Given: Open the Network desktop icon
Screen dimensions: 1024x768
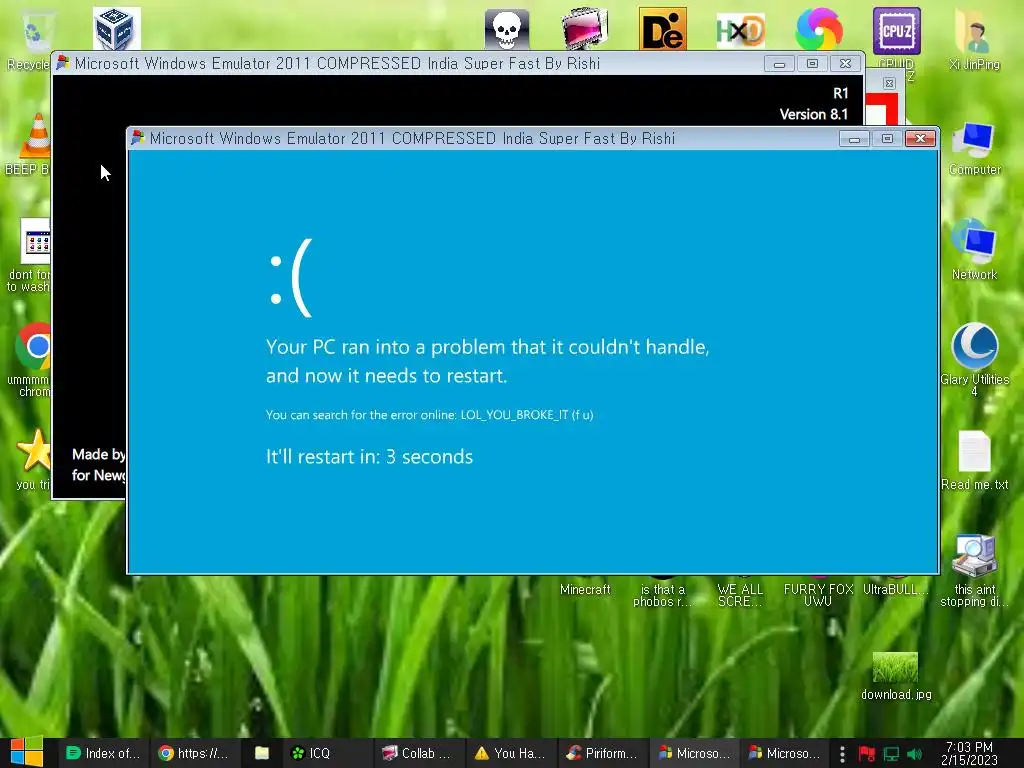Looking at the screenshot, I should click(x=974, y=250).
